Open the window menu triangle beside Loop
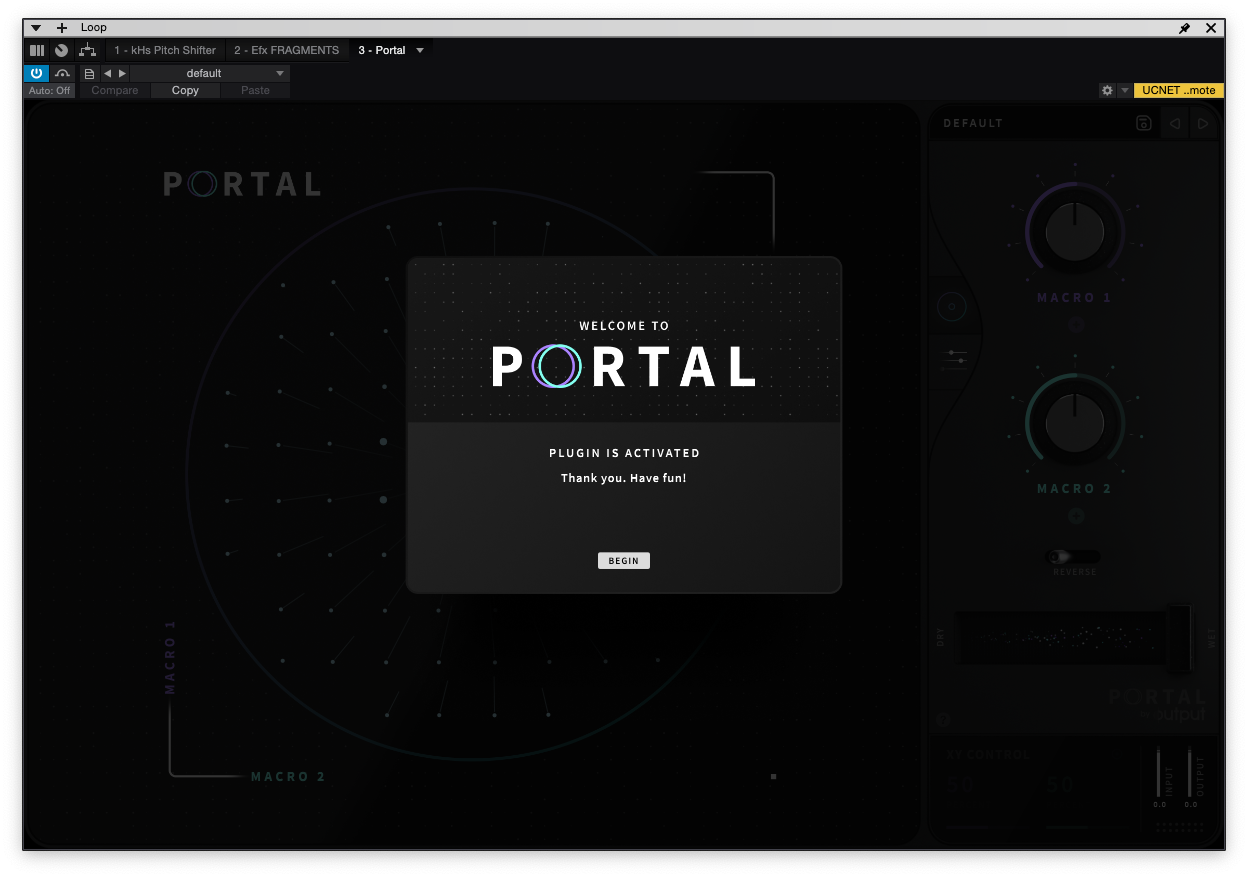The width and height of the screenshot is (1248, 877). coord(36,28)
